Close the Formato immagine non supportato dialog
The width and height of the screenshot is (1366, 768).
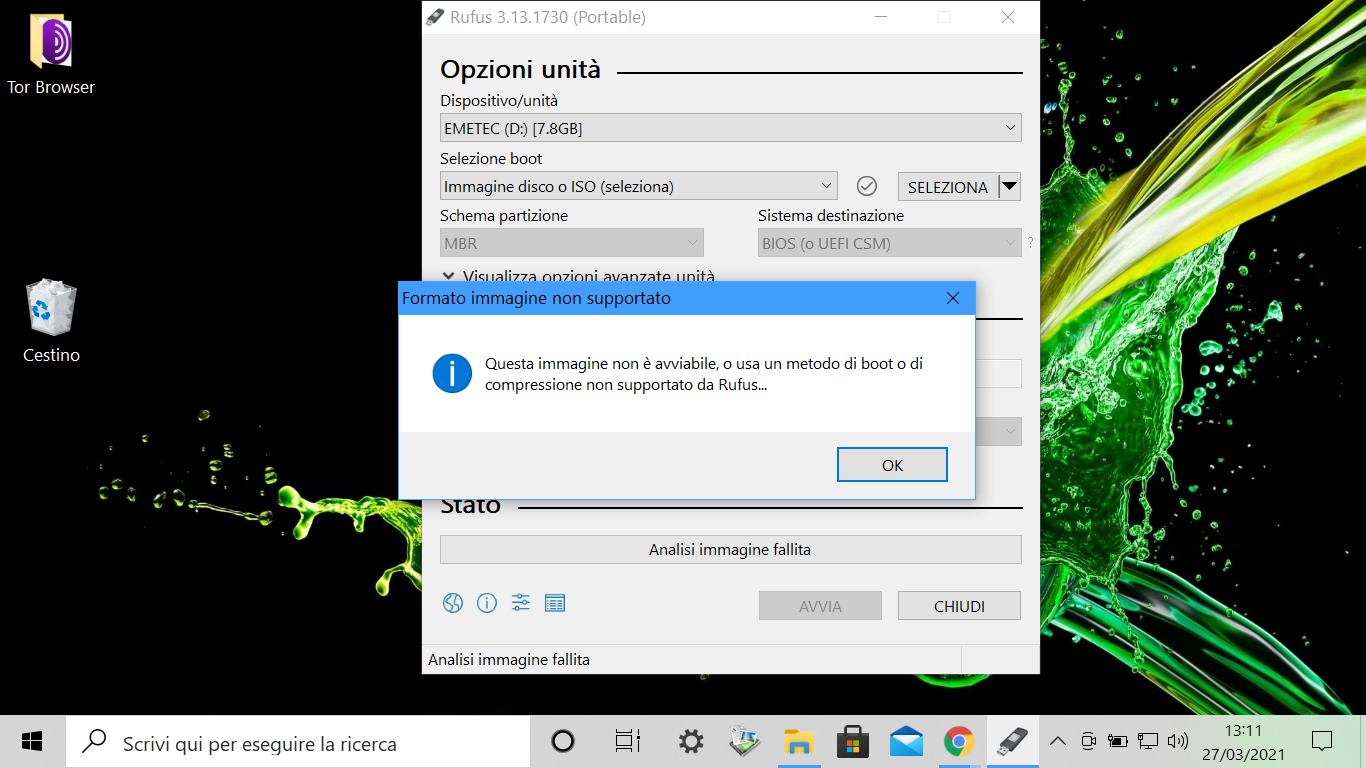[x=952, y=298]
